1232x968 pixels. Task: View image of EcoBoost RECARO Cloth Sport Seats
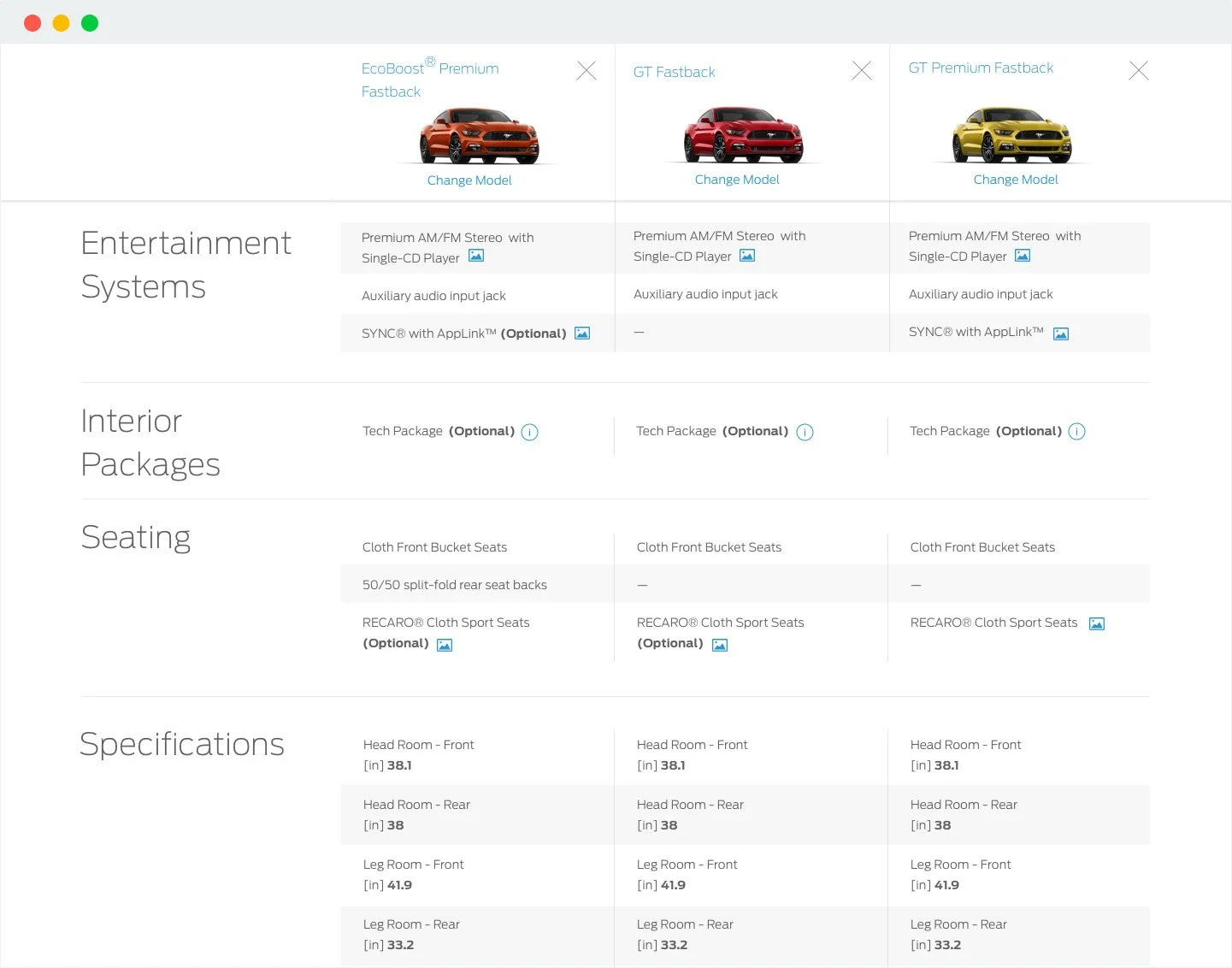[x=445, y=645]
